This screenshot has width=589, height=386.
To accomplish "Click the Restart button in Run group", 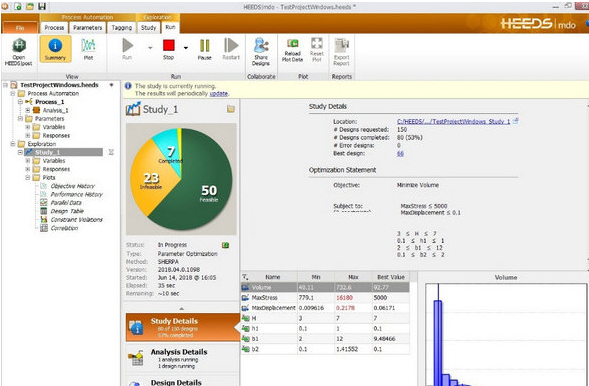I will 231,49.
